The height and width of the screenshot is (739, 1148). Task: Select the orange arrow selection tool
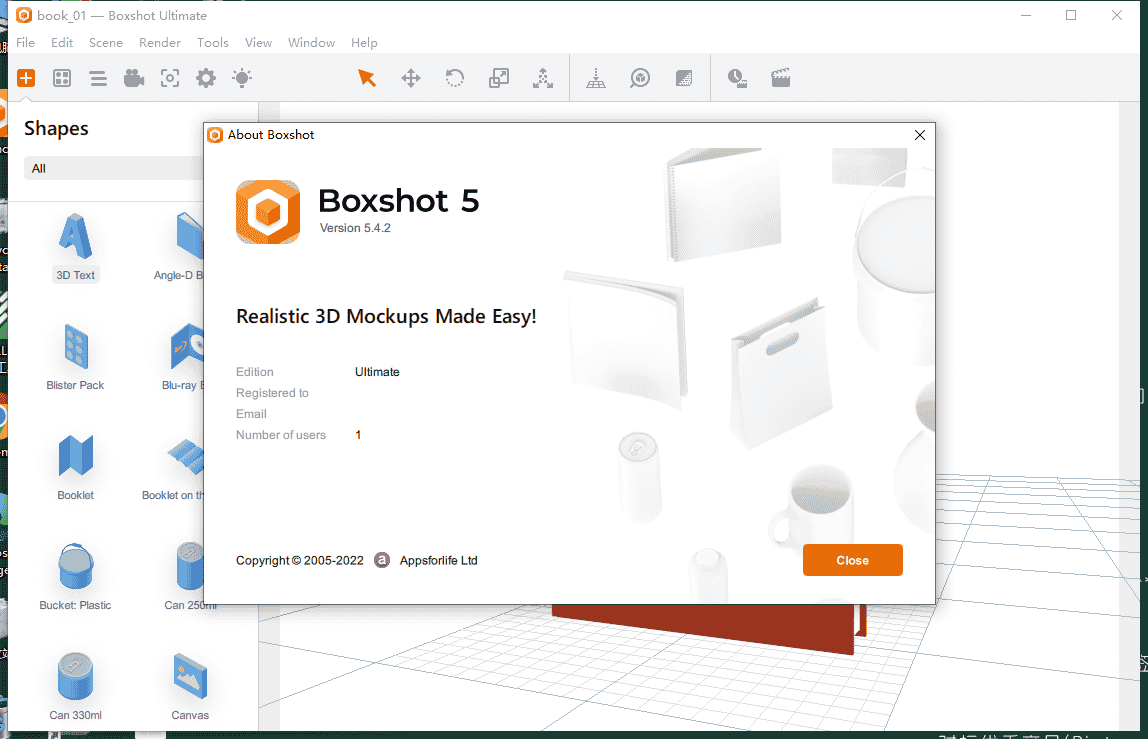tap(367, 78)
